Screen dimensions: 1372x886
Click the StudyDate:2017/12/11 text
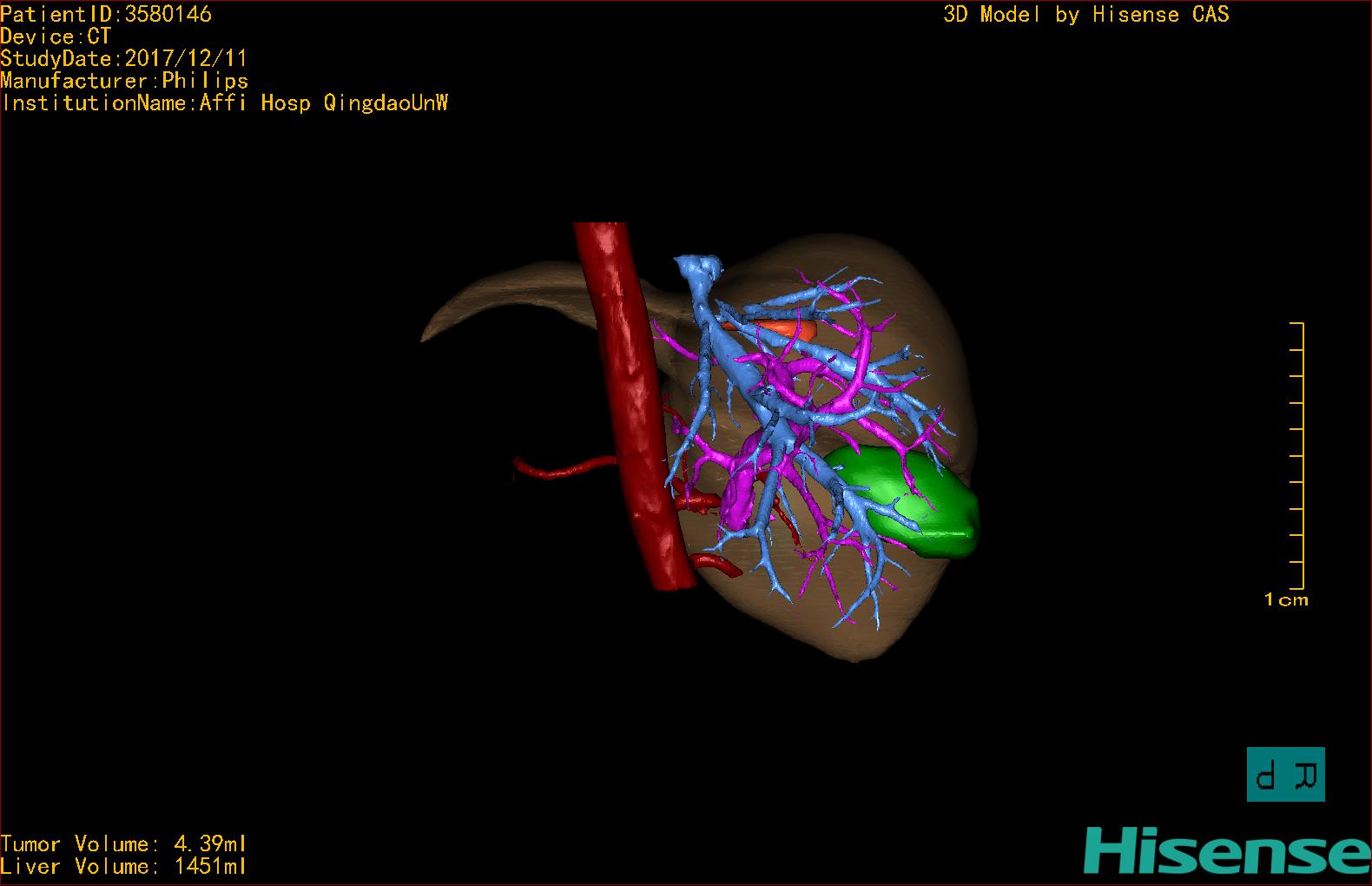coord(124,59)
